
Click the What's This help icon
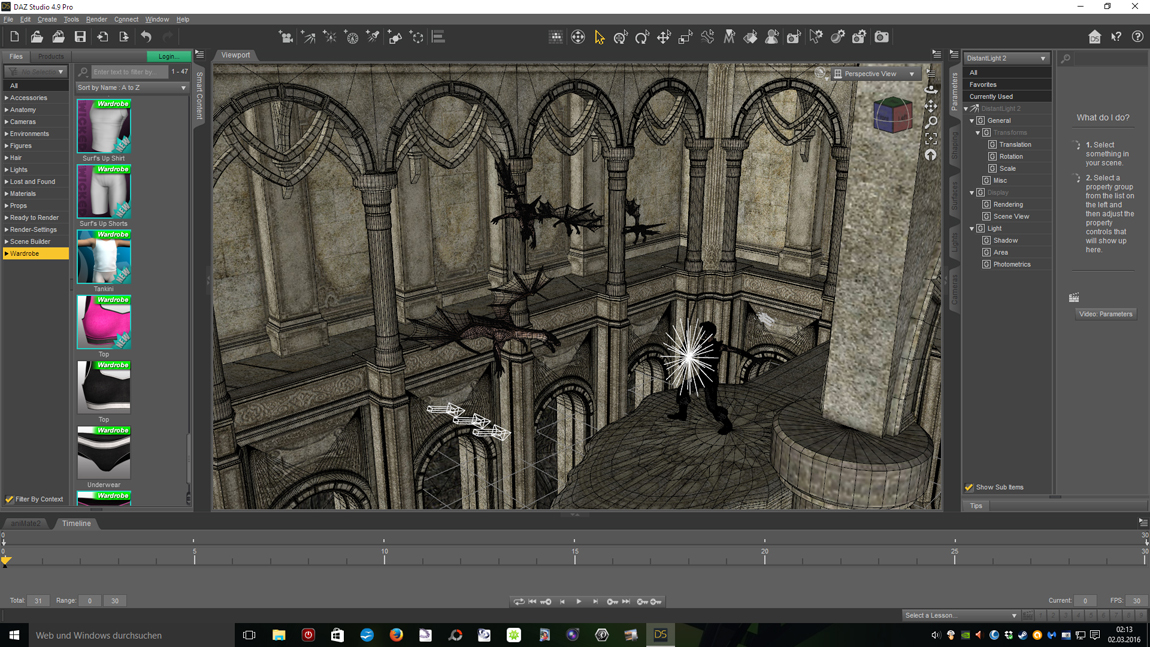click(x=1116, y=37)
